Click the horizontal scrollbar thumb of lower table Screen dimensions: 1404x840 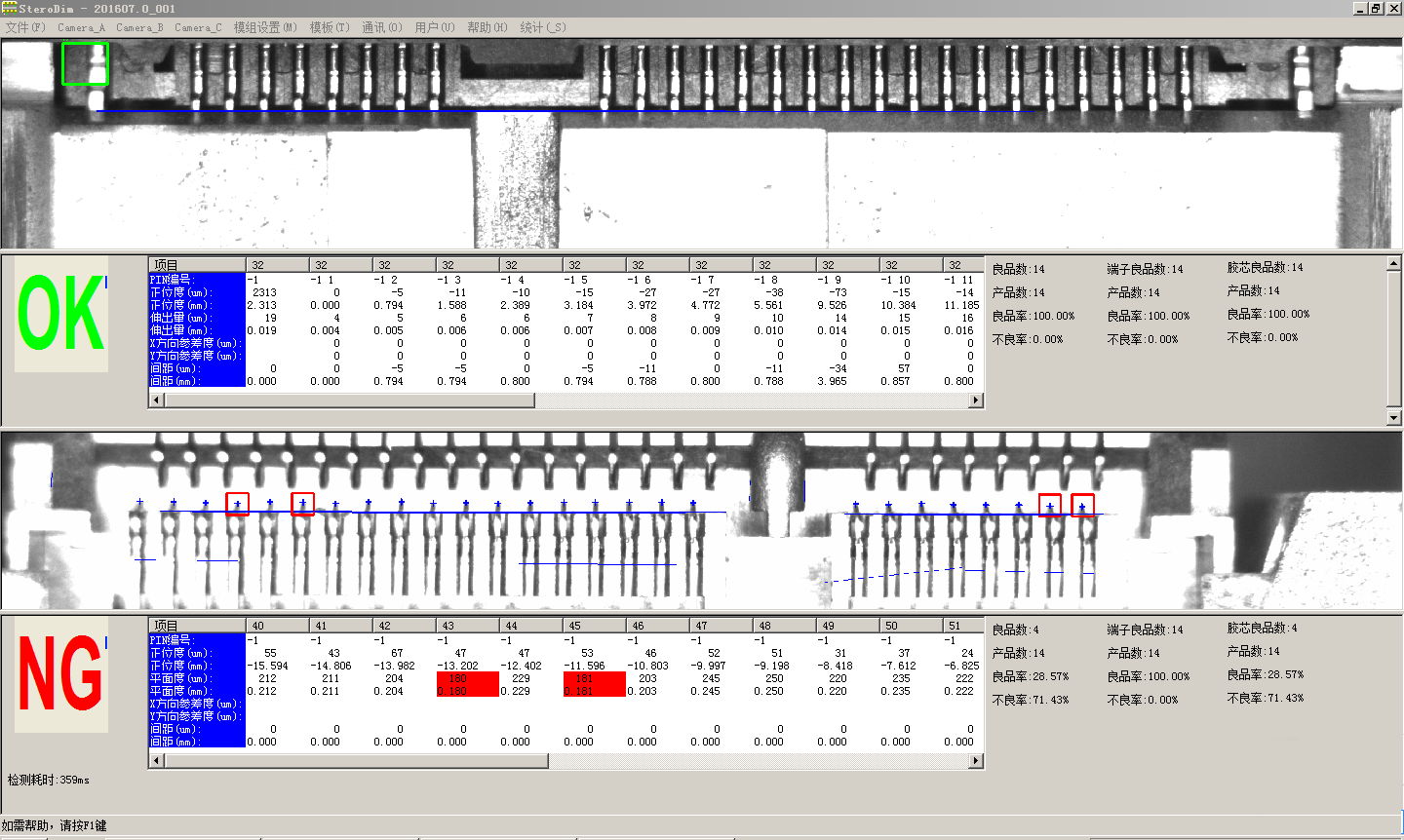click(x=356, y=760)
